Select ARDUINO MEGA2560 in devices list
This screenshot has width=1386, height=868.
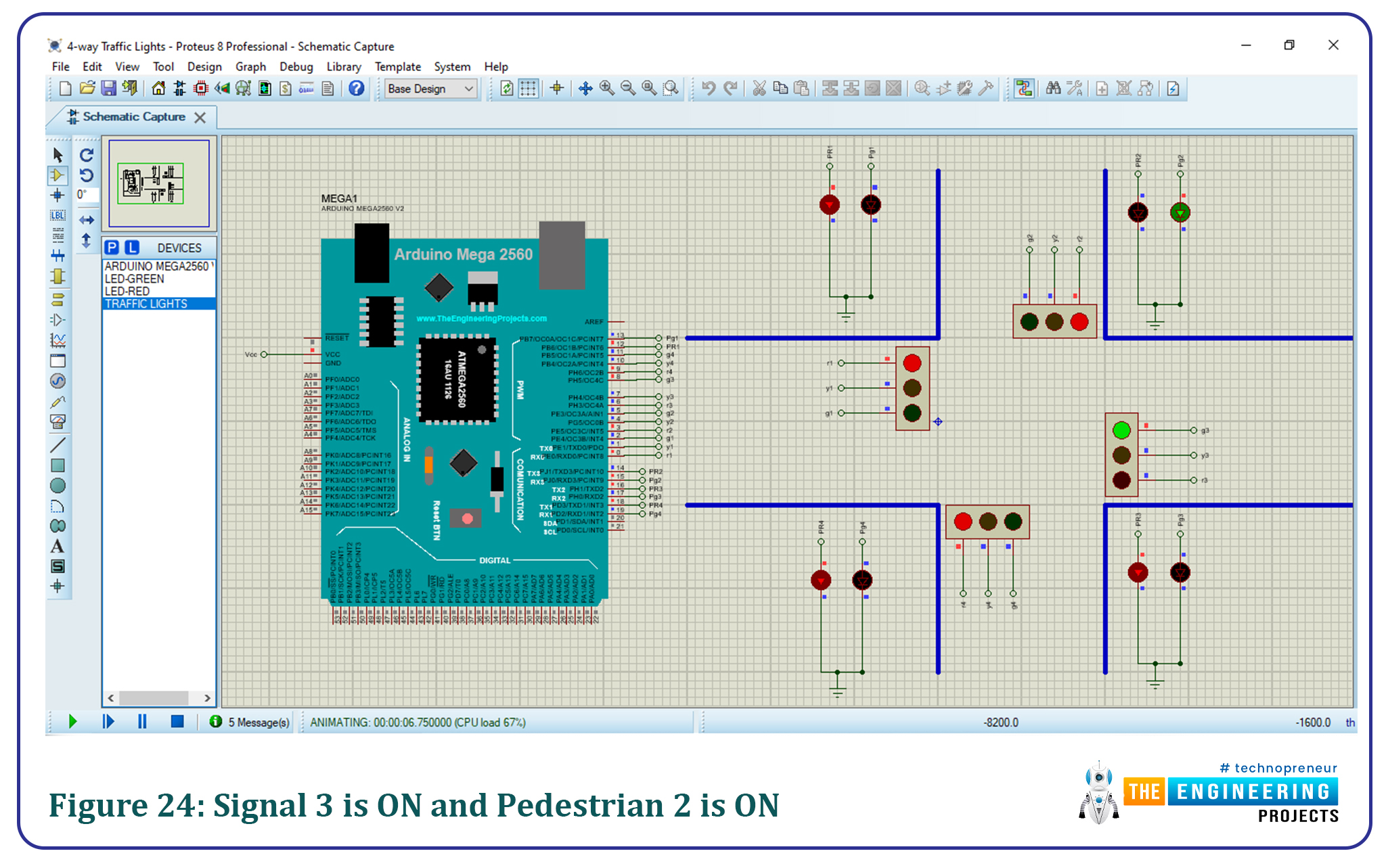click(x=159, y=267)
